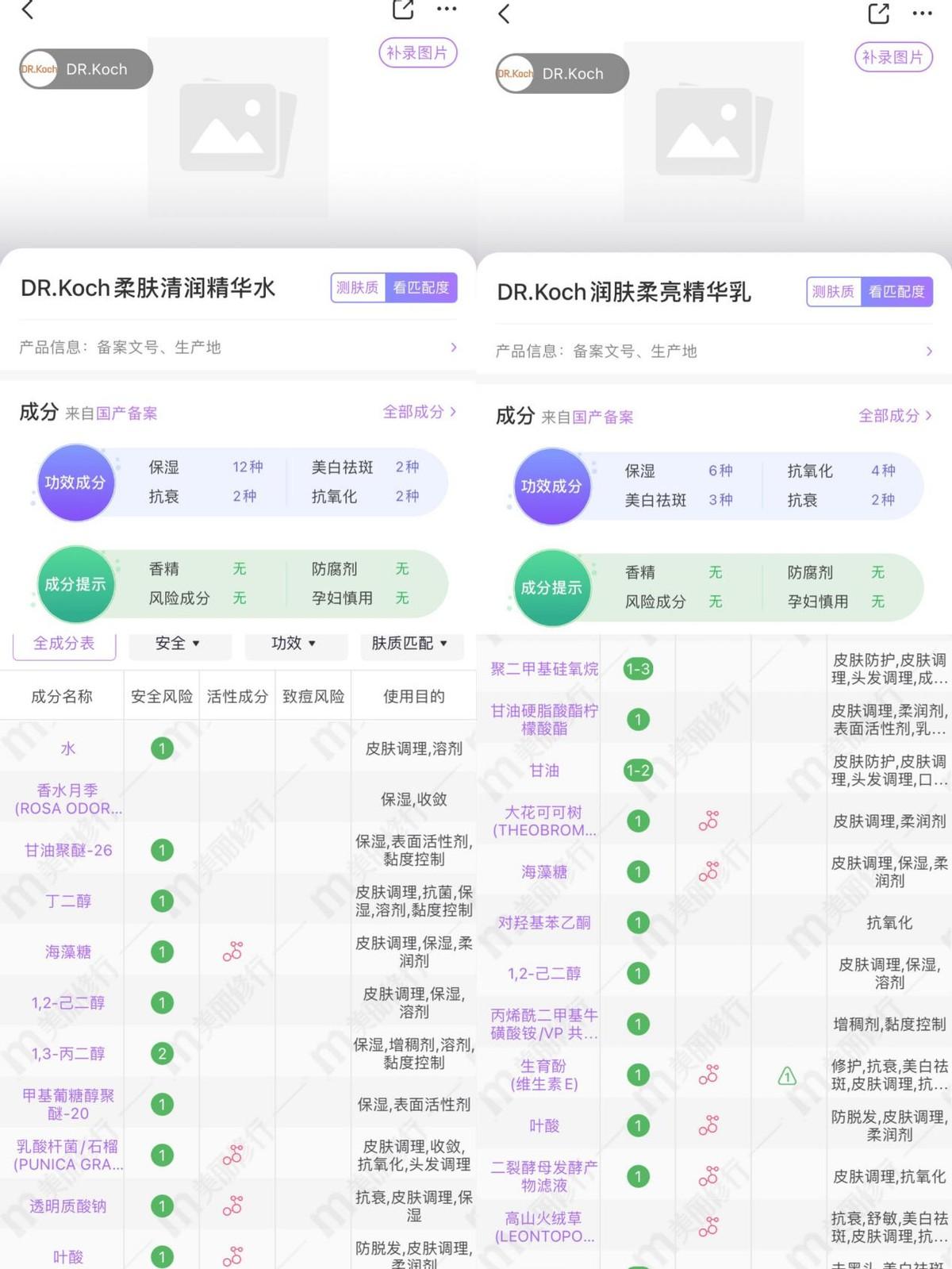Click 功效成分 circle on the 精华水 page
The height and width of the screenshot is (1269, 952).
75,483
